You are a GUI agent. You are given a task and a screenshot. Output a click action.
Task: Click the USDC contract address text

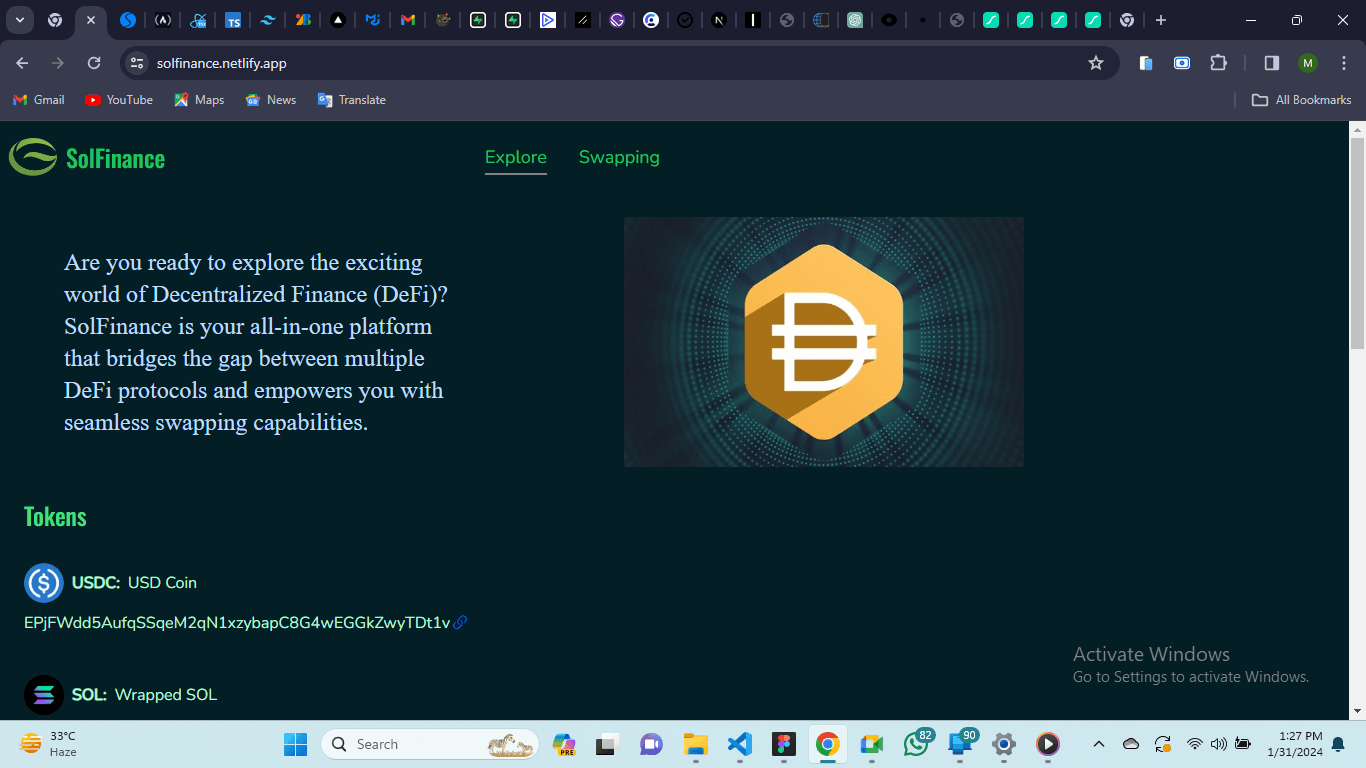237,622
